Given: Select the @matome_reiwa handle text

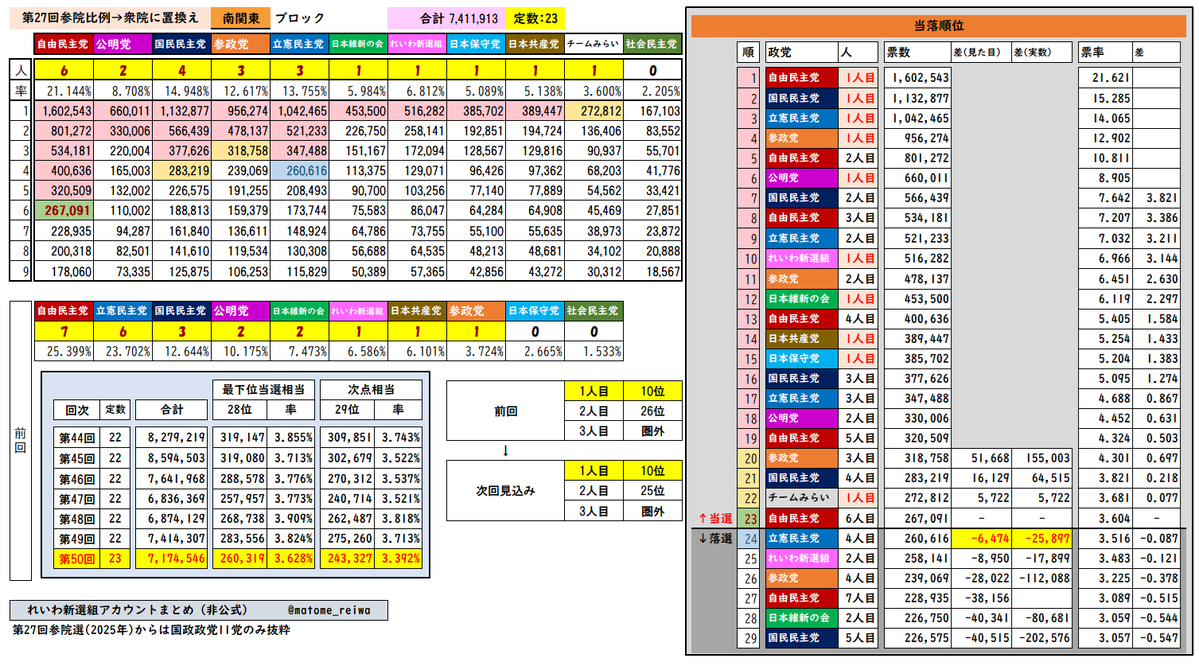Looking at the screenshot, I should click(x=329, y=610).
